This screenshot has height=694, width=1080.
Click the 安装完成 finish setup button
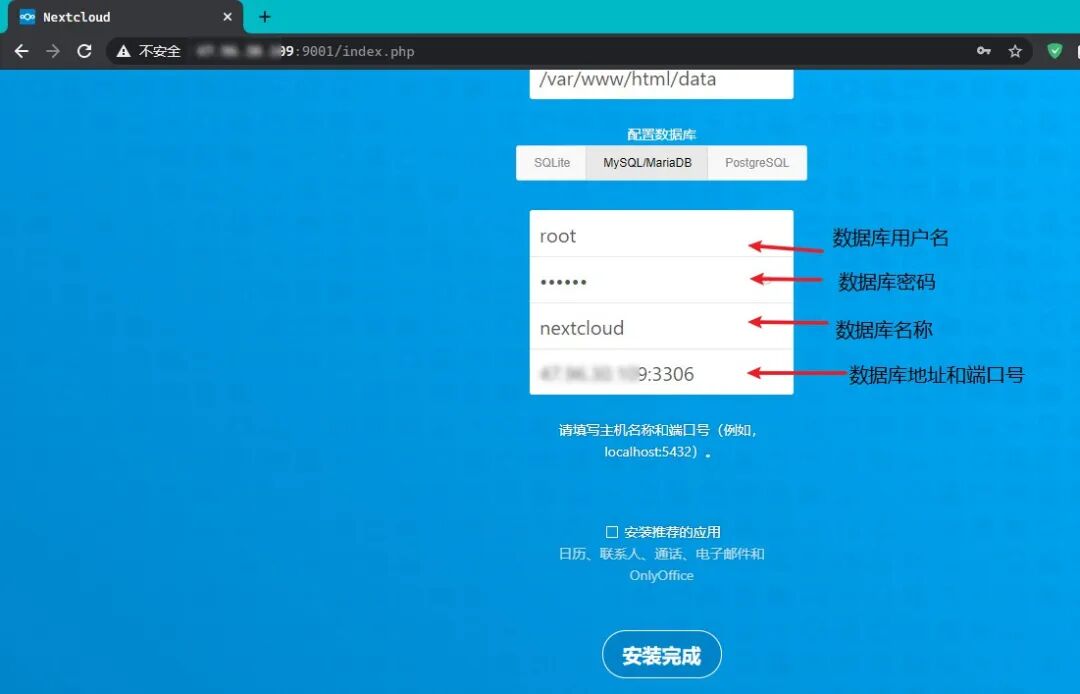(661, 655)
